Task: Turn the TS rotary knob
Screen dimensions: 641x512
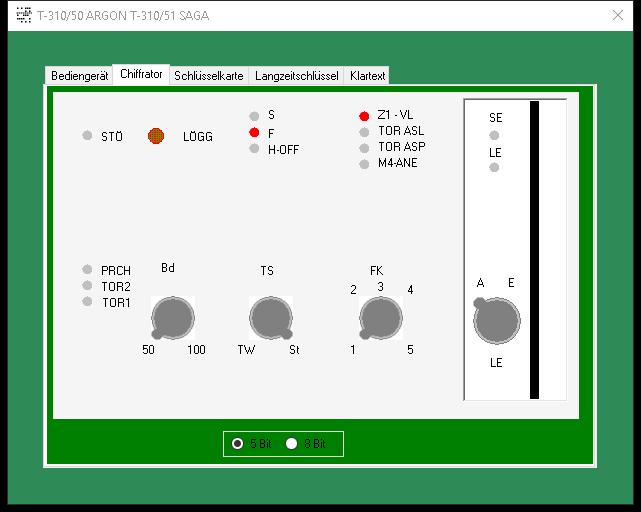Action: tap(271, 318)
